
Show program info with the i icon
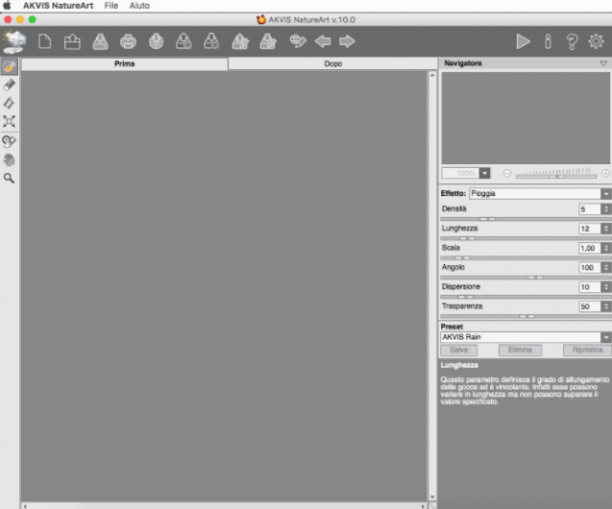tap(548, 41)
